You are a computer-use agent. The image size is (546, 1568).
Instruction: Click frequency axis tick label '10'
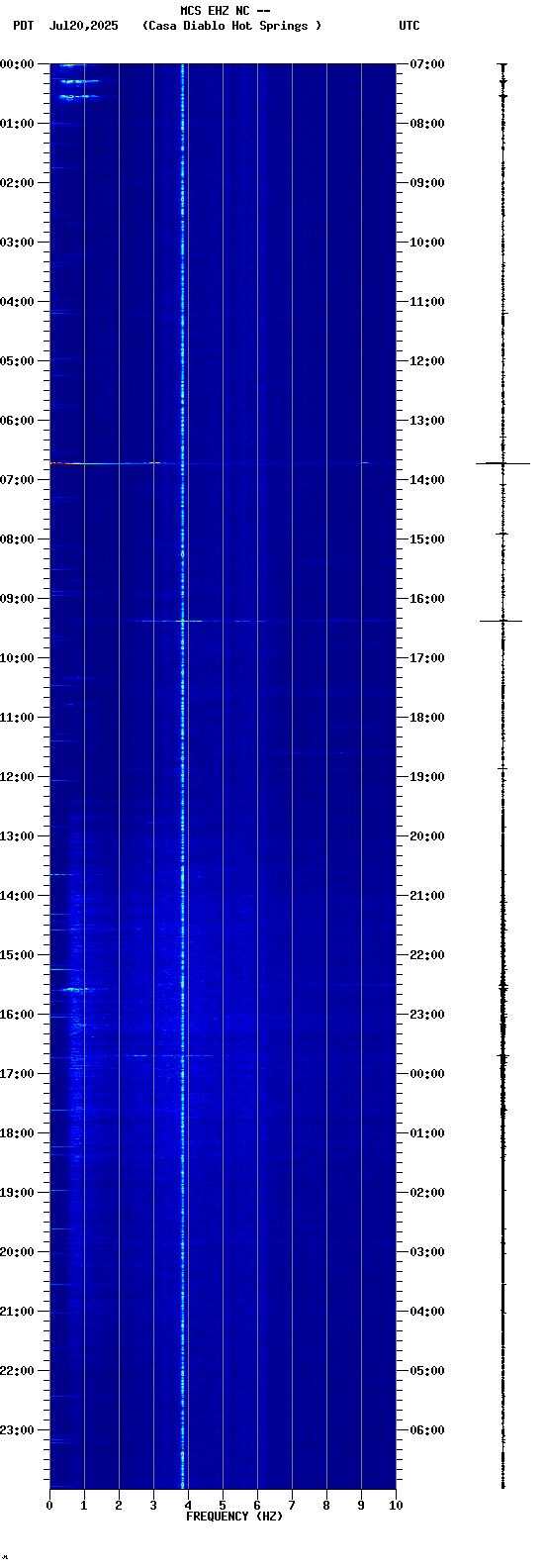(396, 1506)
